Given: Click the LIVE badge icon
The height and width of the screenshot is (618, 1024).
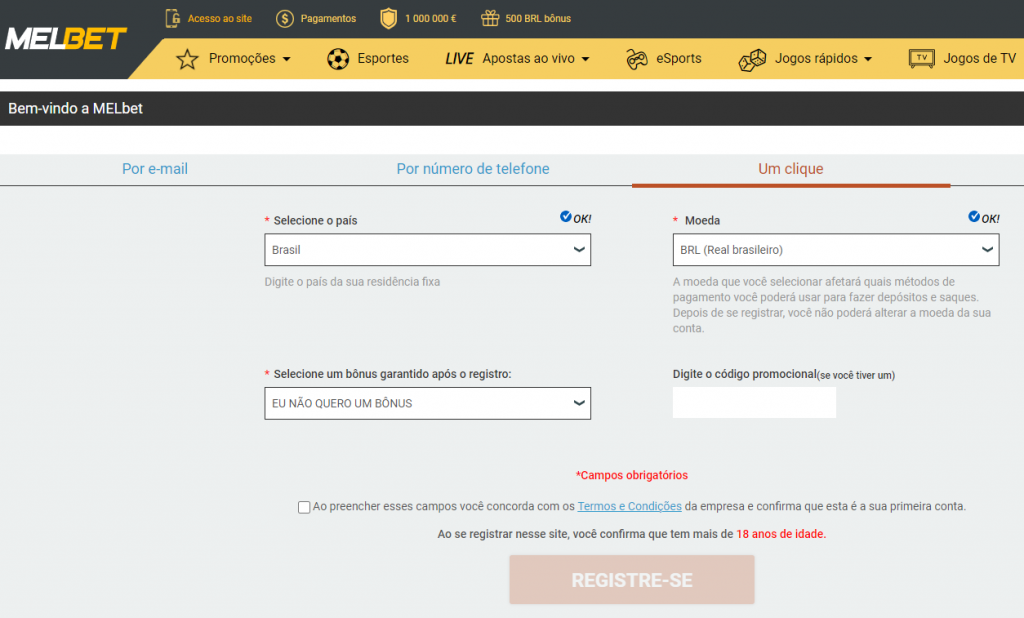Looking at the screenshot, I should pyautogui.click(x=459, y=59).
